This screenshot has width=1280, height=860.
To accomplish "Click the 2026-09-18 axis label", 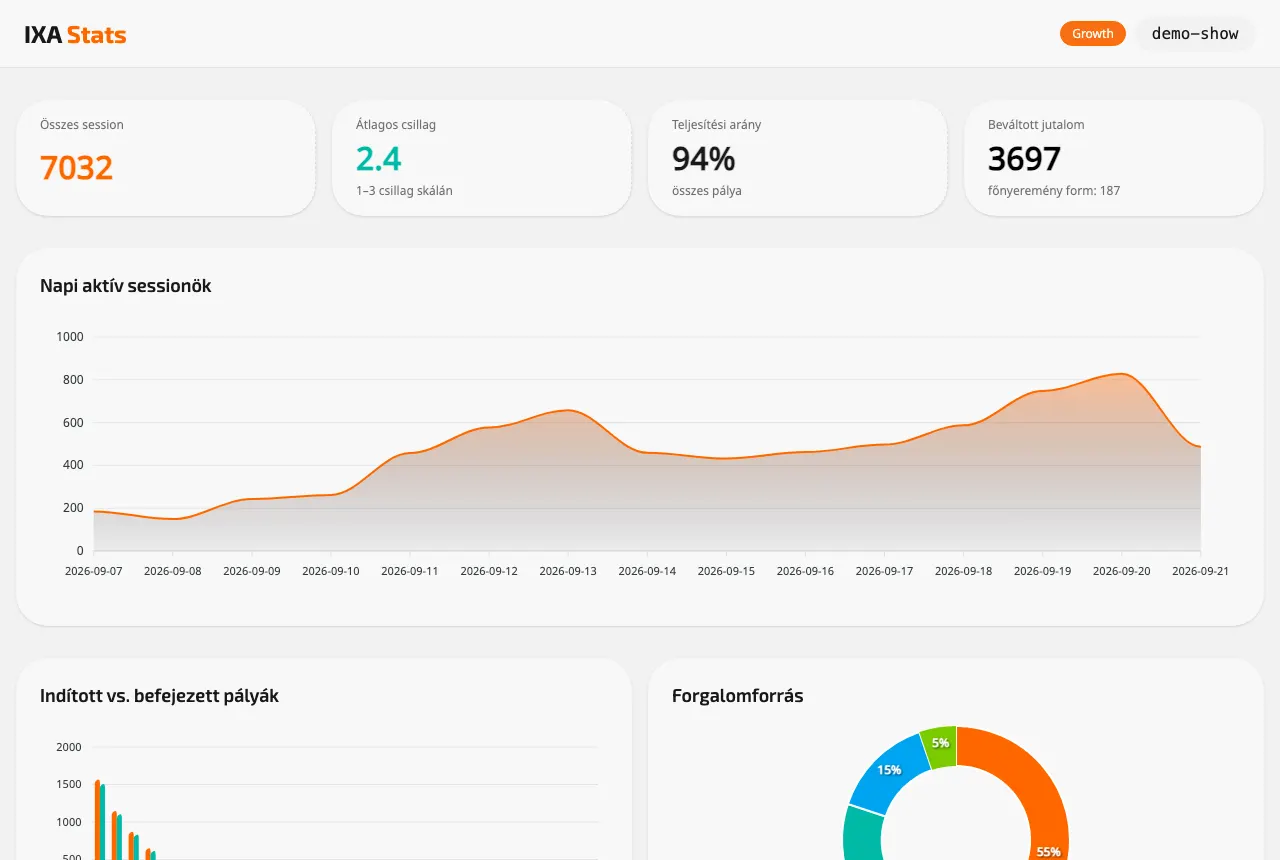I will [963, 571].
